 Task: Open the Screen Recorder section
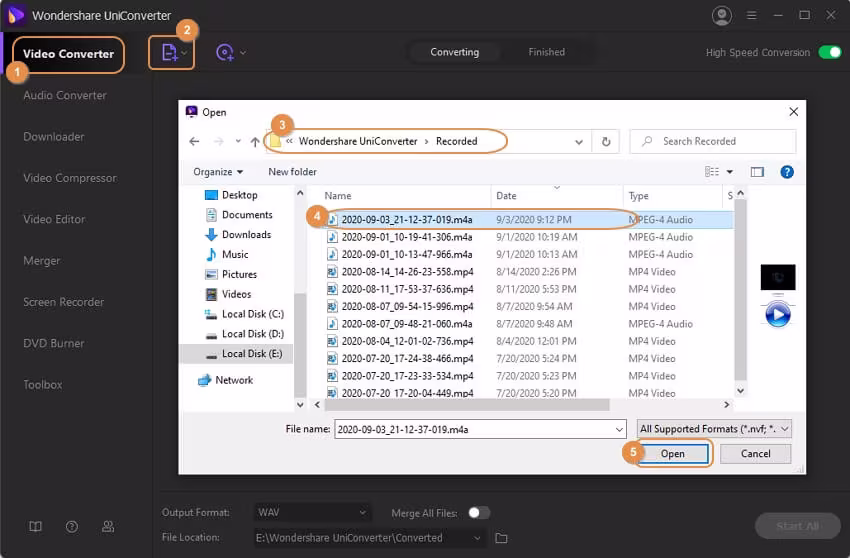click(63, 302)
